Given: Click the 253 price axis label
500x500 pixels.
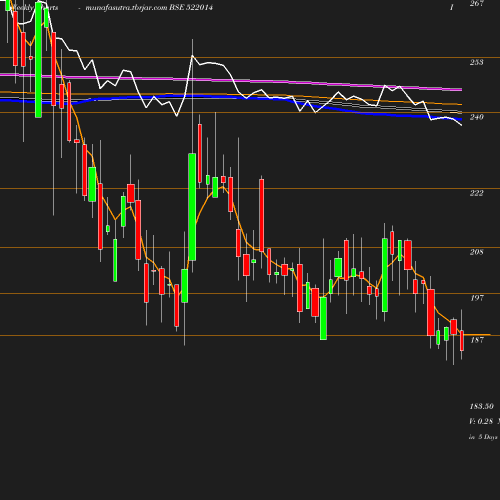Looking at the screenshot, I should (476, 62).
